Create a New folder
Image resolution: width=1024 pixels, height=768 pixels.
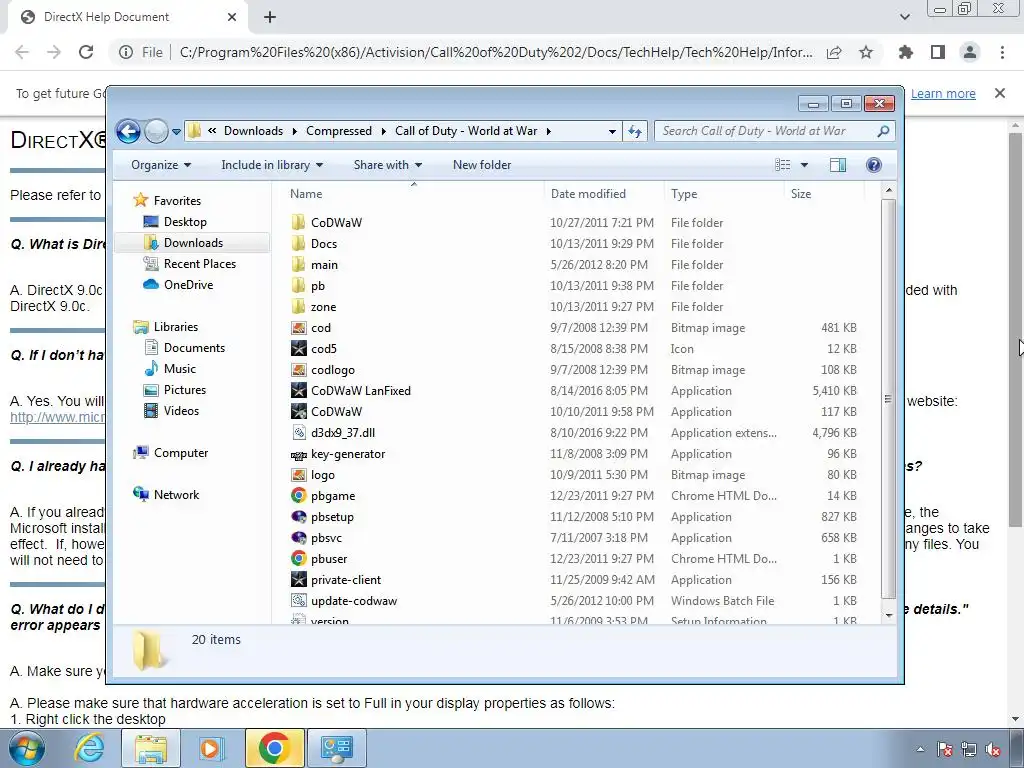482,165
